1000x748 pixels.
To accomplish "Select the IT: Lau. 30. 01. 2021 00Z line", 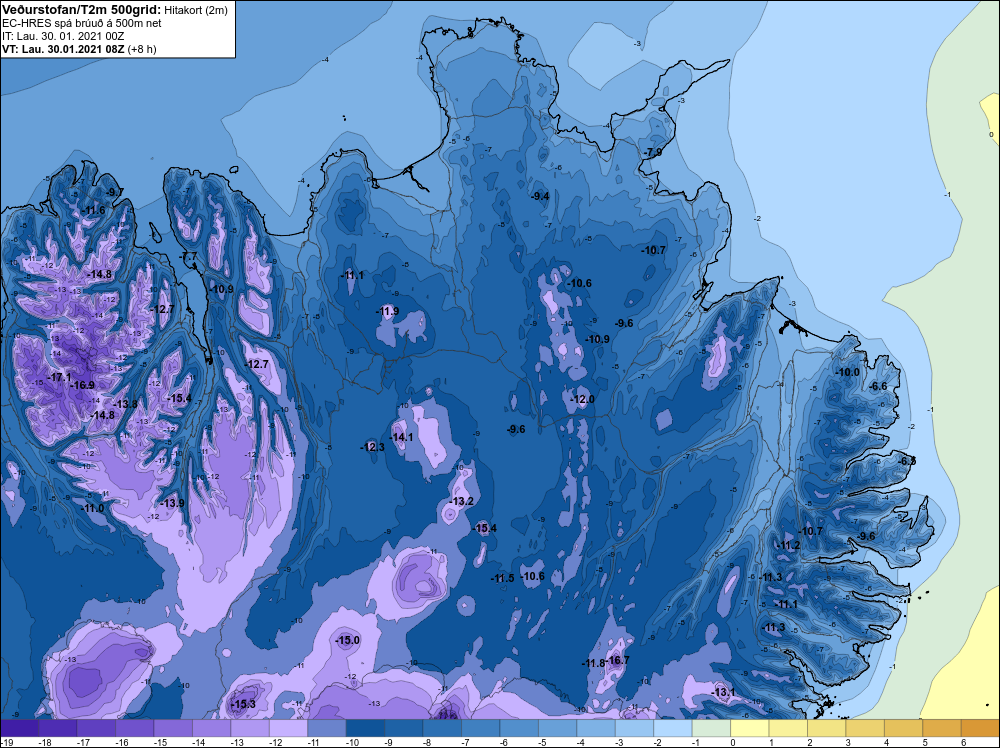I will pos(63,36).
